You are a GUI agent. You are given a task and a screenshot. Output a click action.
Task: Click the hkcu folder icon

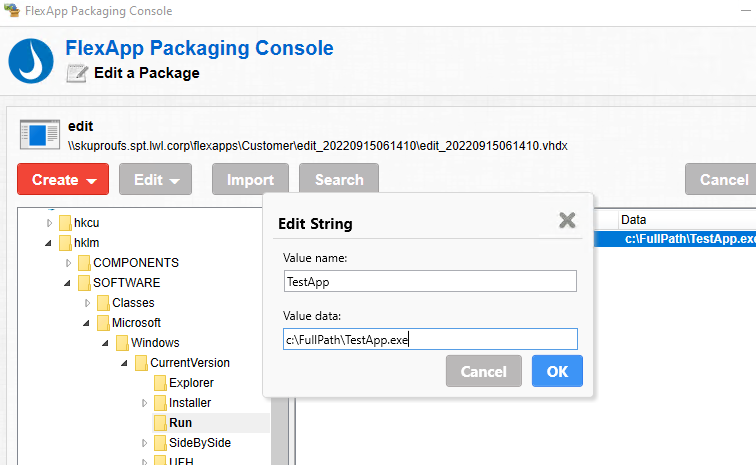(x=65, y=223)
